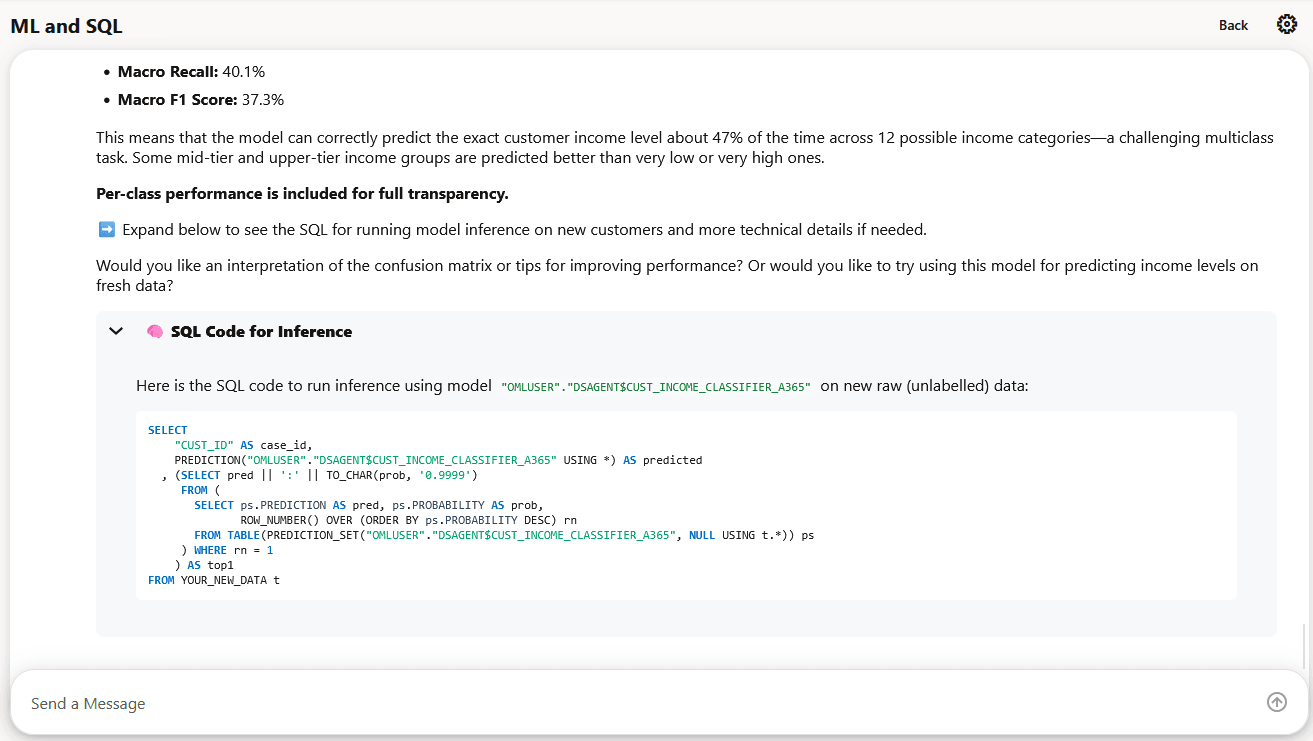Click the ROW_NUMBER() OVER code line
Image resolution: width=1313 pixels, height=741 pixels.
409,520
